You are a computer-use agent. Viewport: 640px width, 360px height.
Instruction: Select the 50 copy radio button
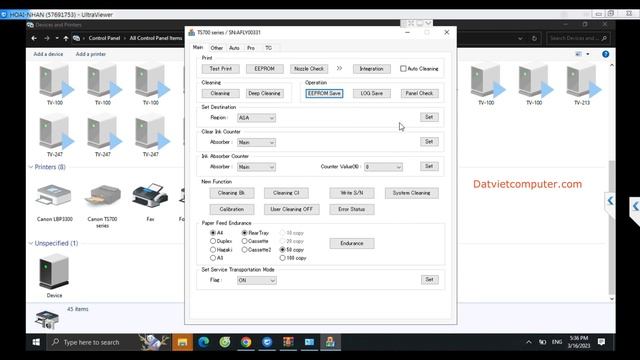pos(282,249)
